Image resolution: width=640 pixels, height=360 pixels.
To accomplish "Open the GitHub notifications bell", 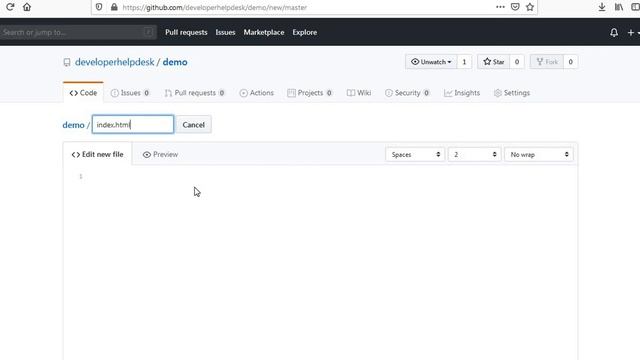I will point(614,32).
